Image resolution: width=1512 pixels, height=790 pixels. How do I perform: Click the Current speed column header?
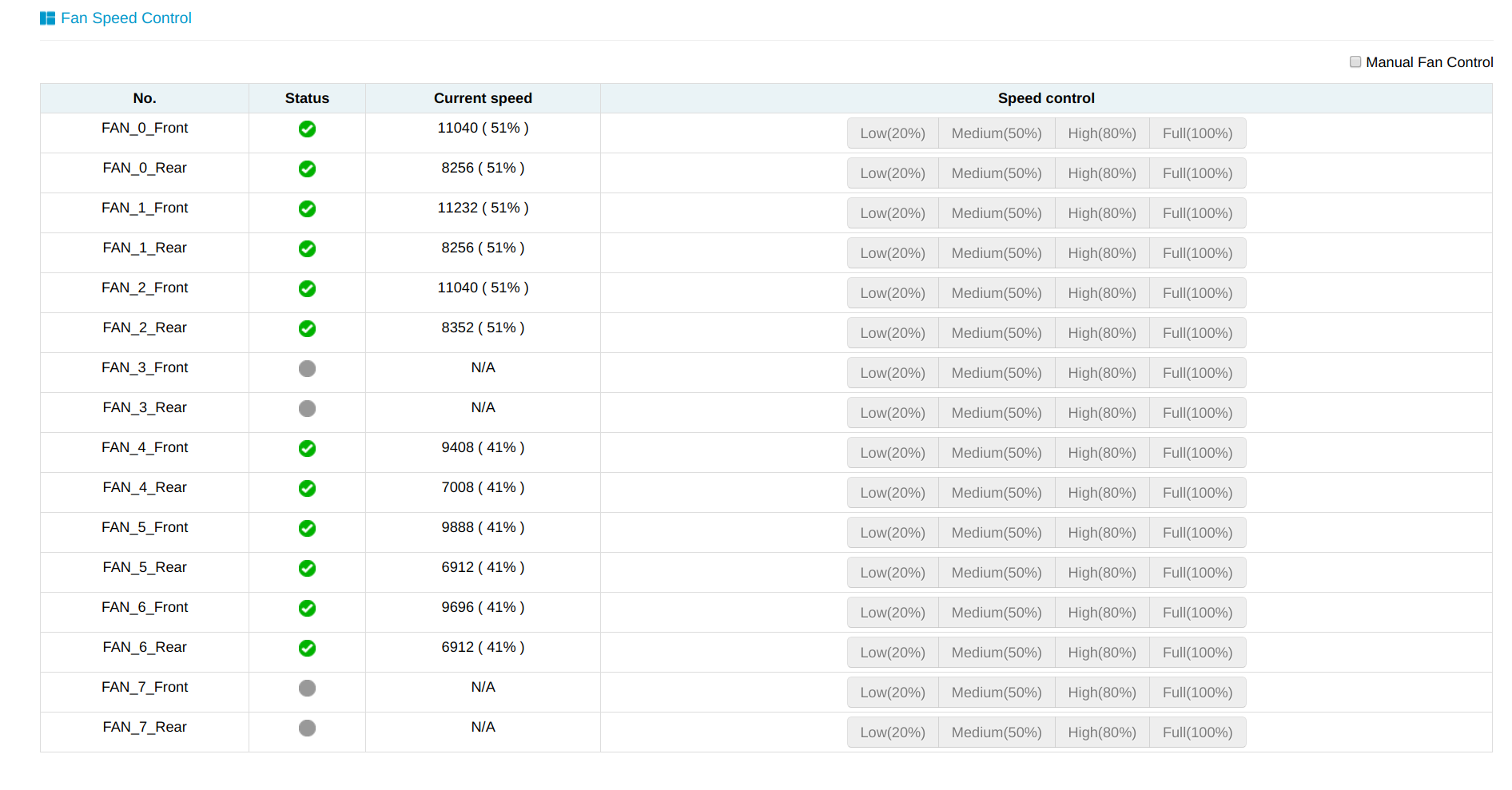[x=483, y=98]
